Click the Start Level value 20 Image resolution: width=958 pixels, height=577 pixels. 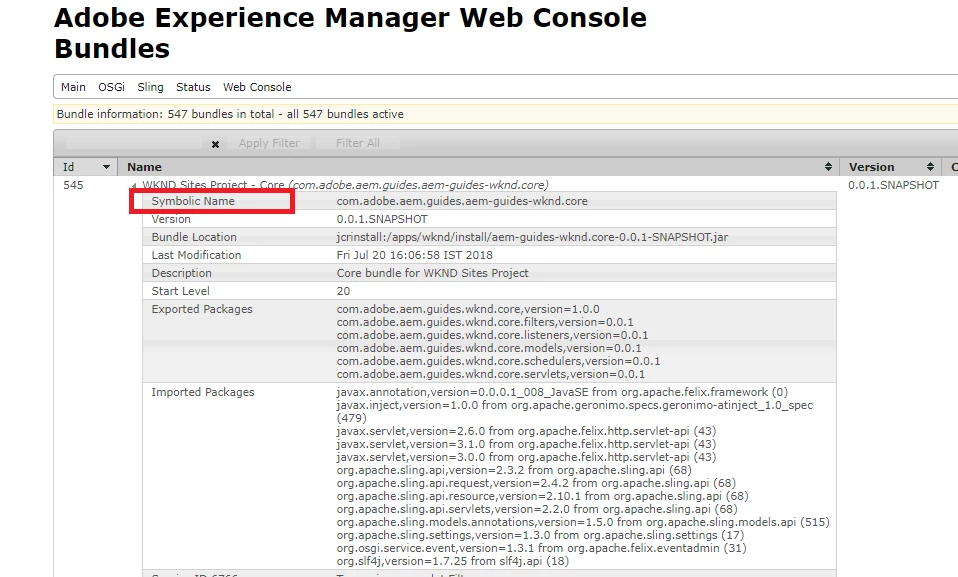pos(343,291)
